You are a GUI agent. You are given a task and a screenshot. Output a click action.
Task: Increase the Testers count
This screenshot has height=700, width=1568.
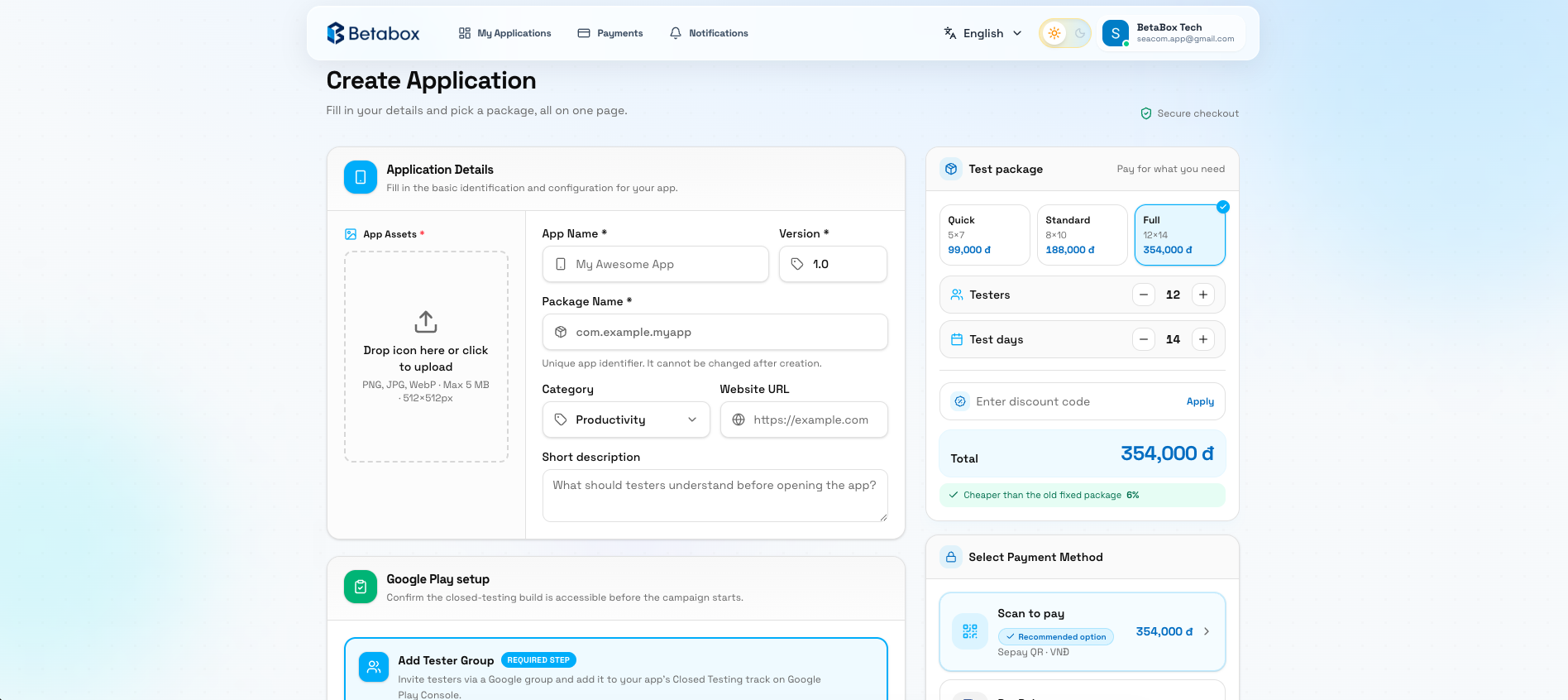click(1203, 295)
